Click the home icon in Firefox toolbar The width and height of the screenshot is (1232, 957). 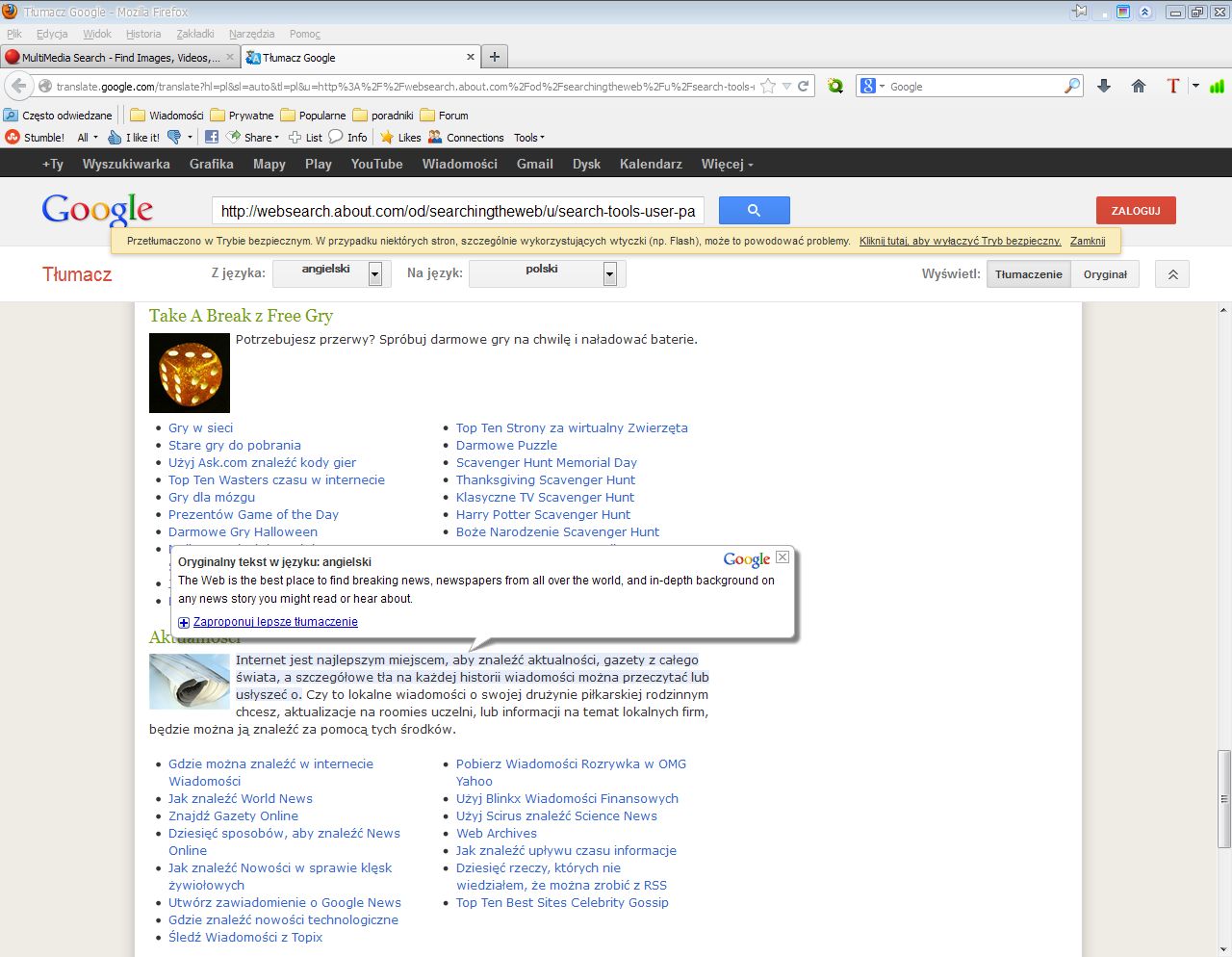click(1139, 86)
